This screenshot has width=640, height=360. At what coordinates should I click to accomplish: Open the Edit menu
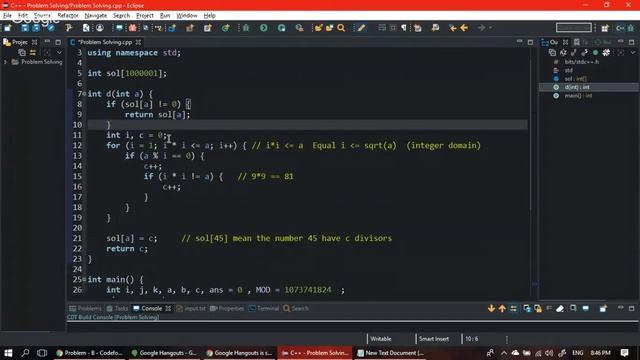[23, 16]
